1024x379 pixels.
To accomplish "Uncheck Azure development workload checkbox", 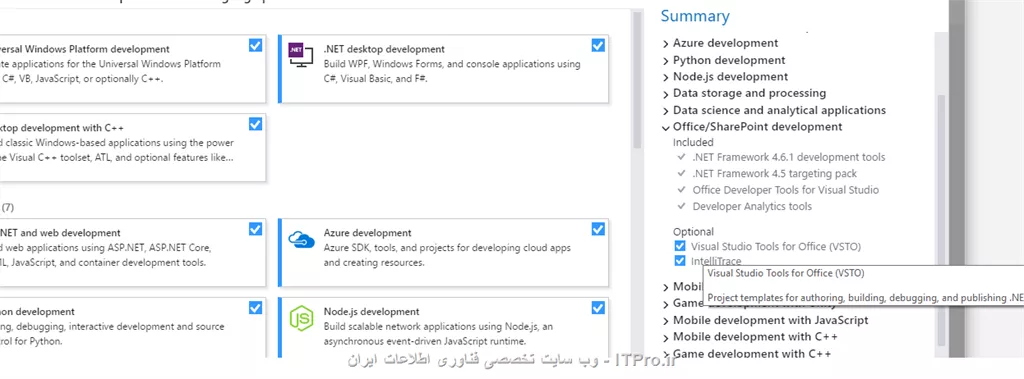I will click(598, 229).
